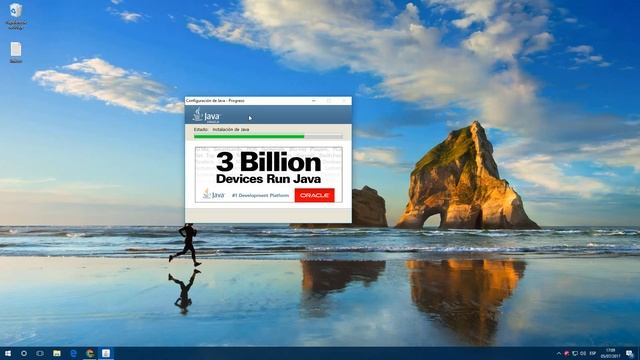640x360 pixels.
Task: Open the volume control tray icon
Action: click(x=583, y=353)
